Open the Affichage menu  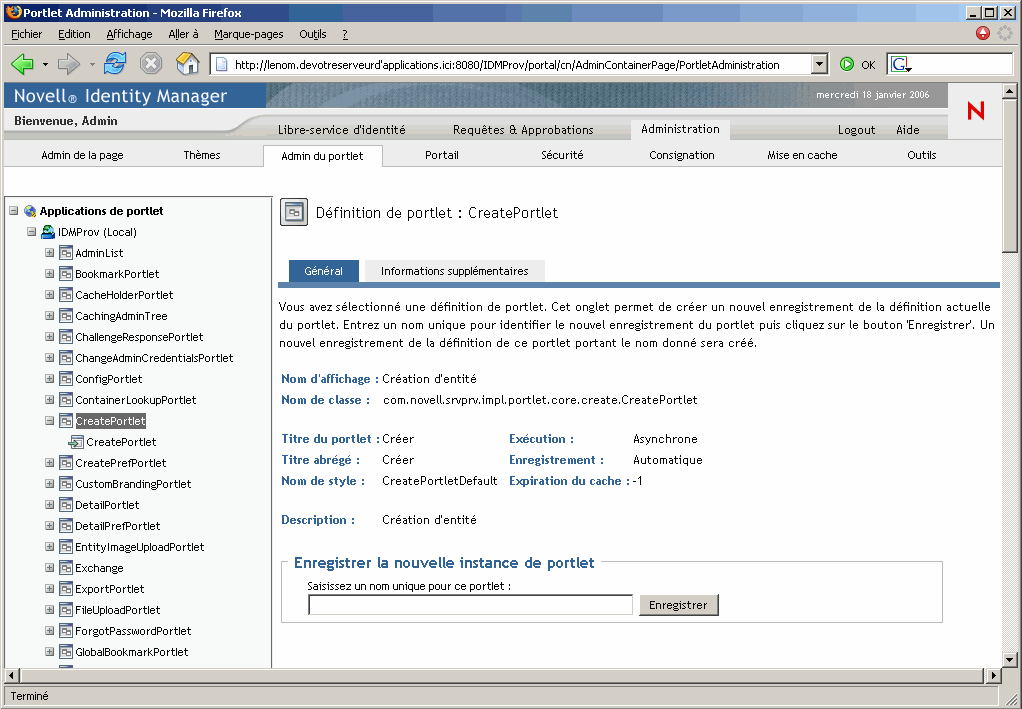click(x=129, y=34)
